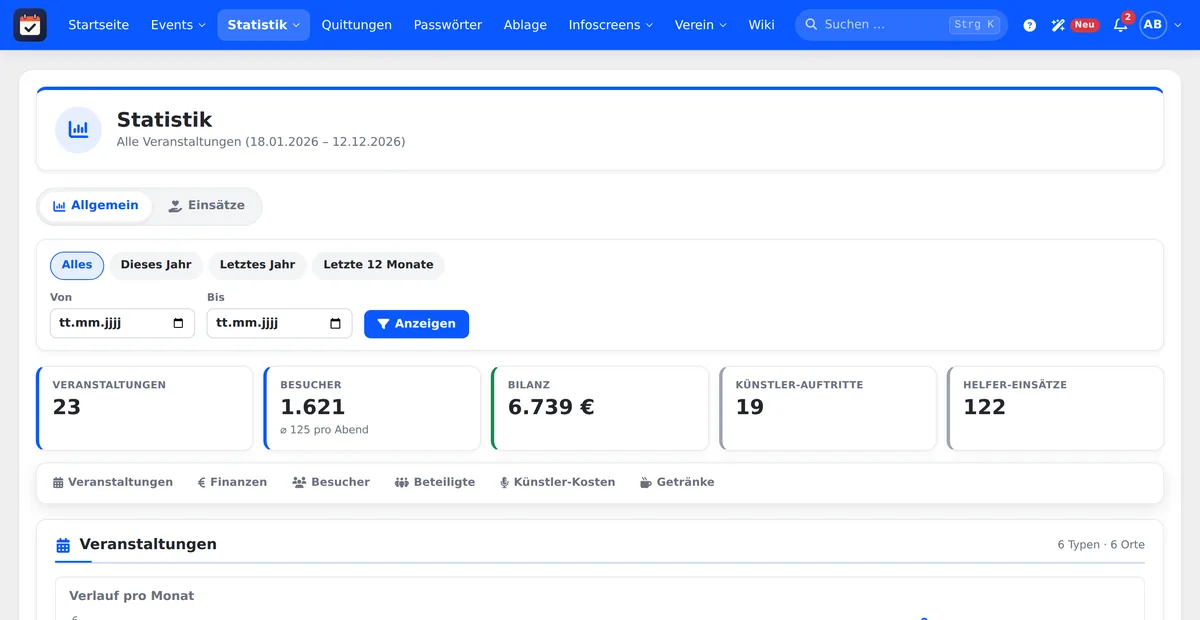Click the Künstler-Auftritte 19 card
1200x620 pixels.
(x=828, y=408)
